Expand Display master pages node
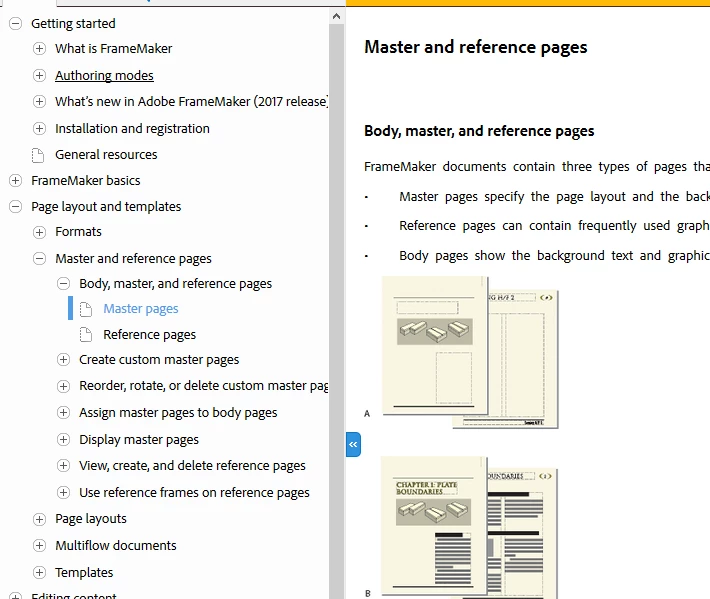The image size is (710, 599). click(63, 439)
